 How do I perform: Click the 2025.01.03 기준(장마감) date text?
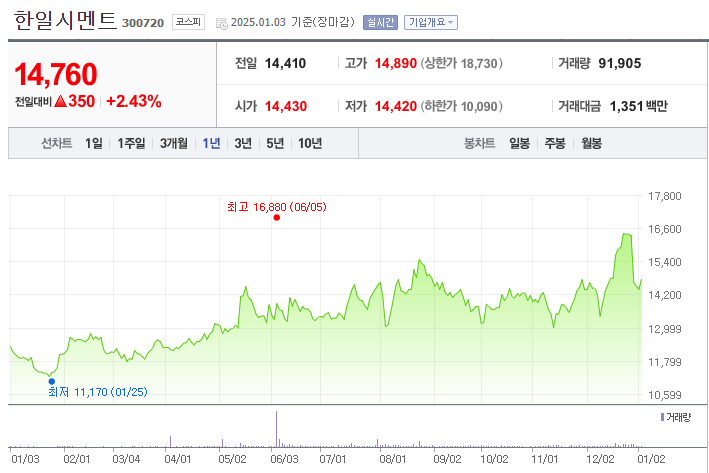pos(293,22)
